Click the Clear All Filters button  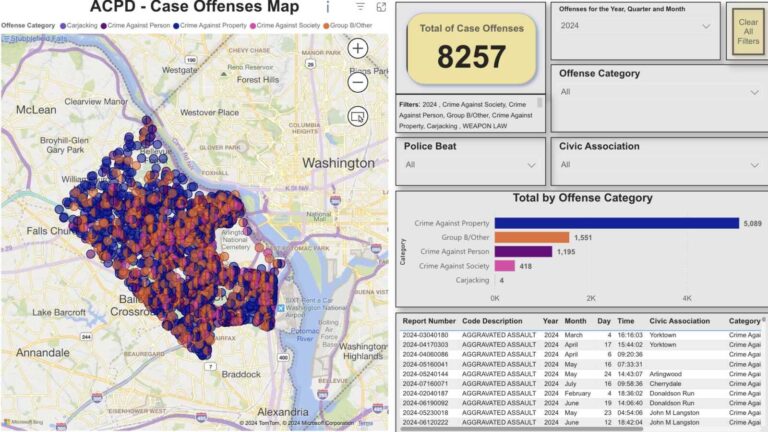pyautogui.click(x=748, y=32)
